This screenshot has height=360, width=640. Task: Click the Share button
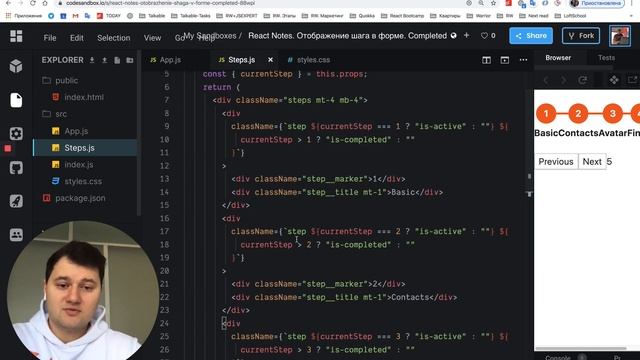point(531,36)
